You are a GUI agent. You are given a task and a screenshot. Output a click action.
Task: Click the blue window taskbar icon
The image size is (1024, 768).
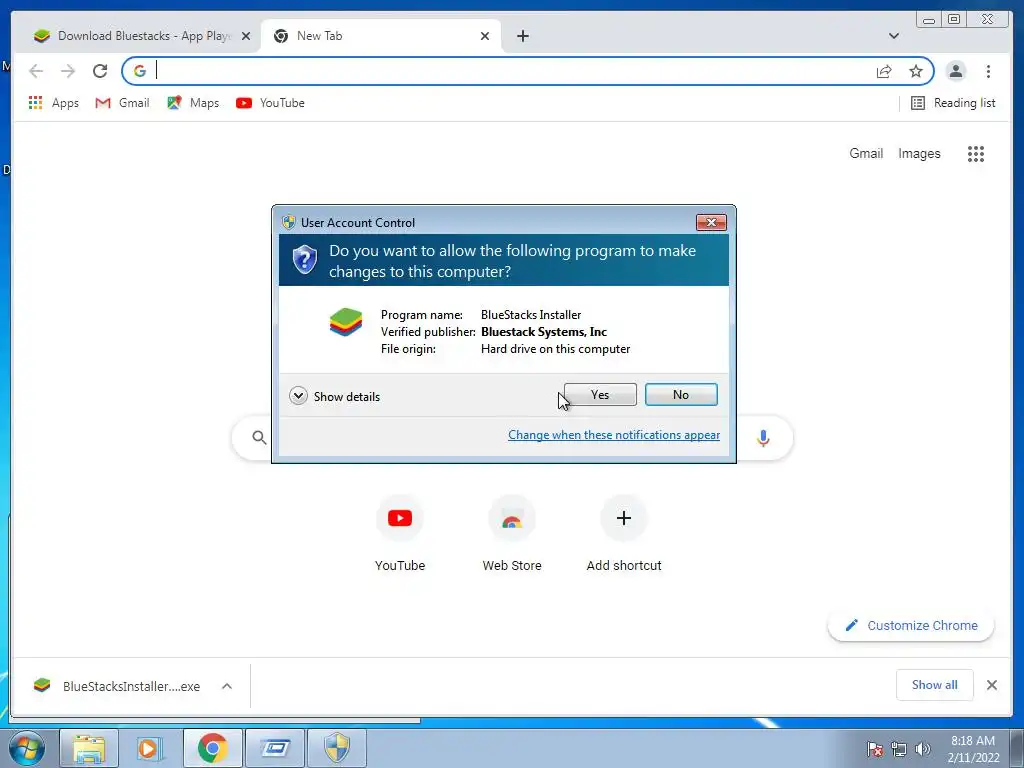275,748
